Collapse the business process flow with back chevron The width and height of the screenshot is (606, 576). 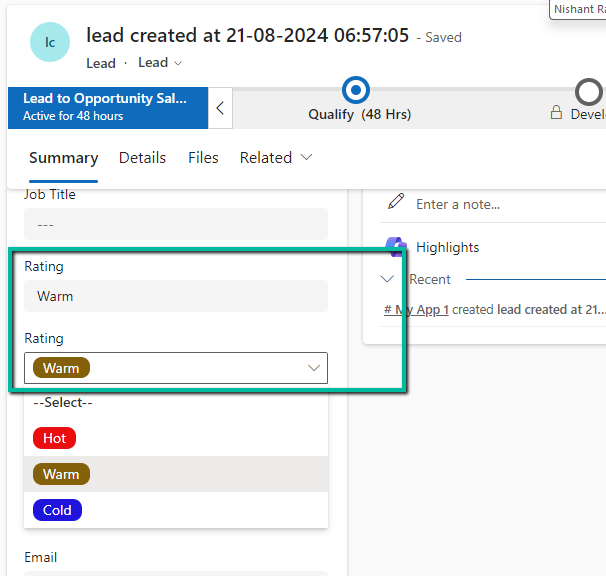coord(220,108)
